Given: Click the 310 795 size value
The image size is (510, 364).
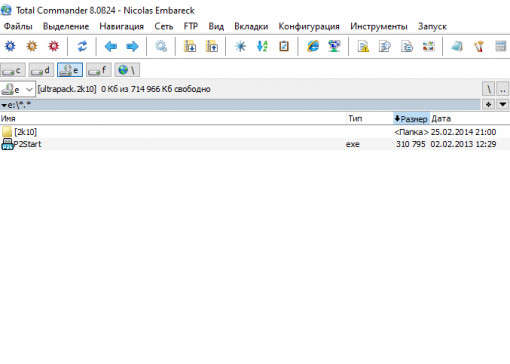Looking at the screenshot, I should [410, 144].
